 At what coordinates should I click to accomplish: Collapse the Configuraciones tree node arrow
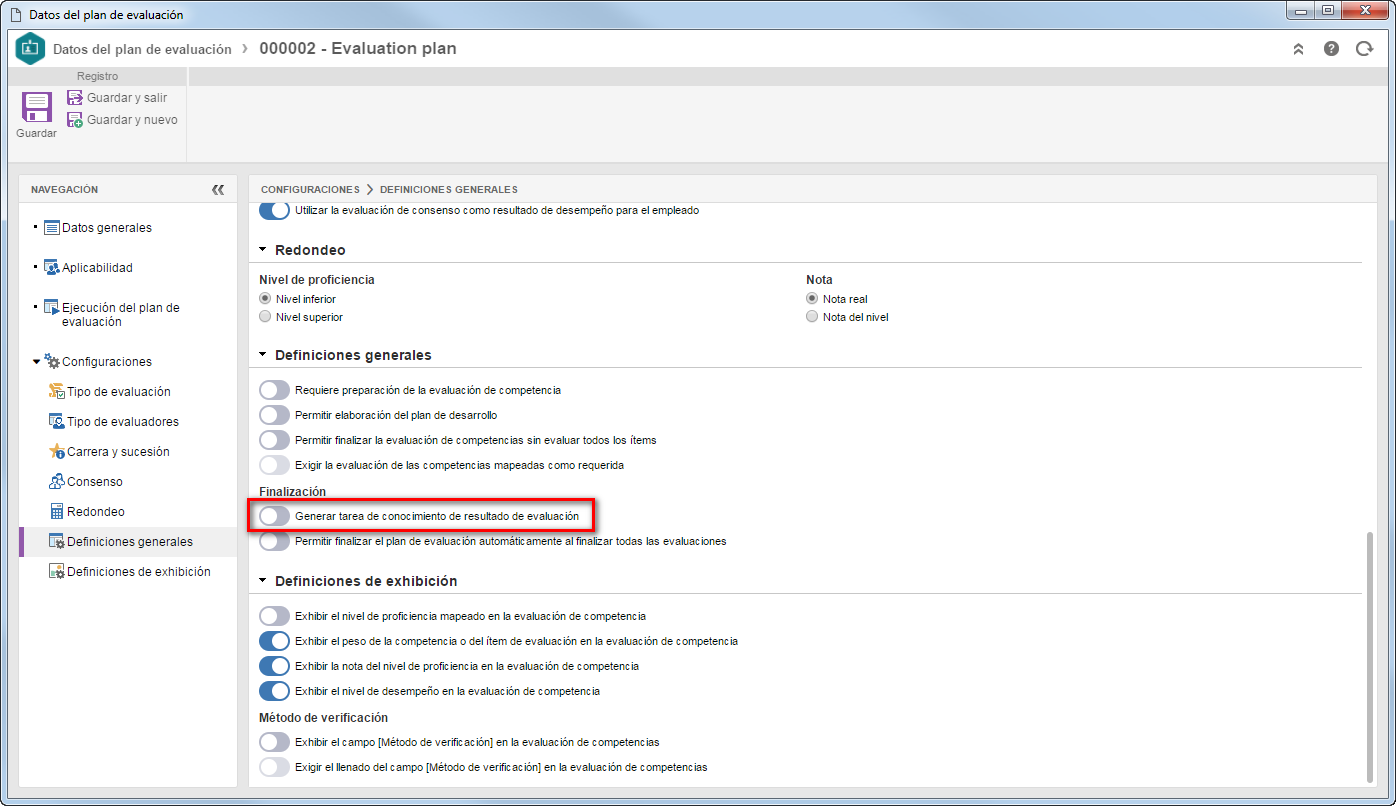coord(37,362)
